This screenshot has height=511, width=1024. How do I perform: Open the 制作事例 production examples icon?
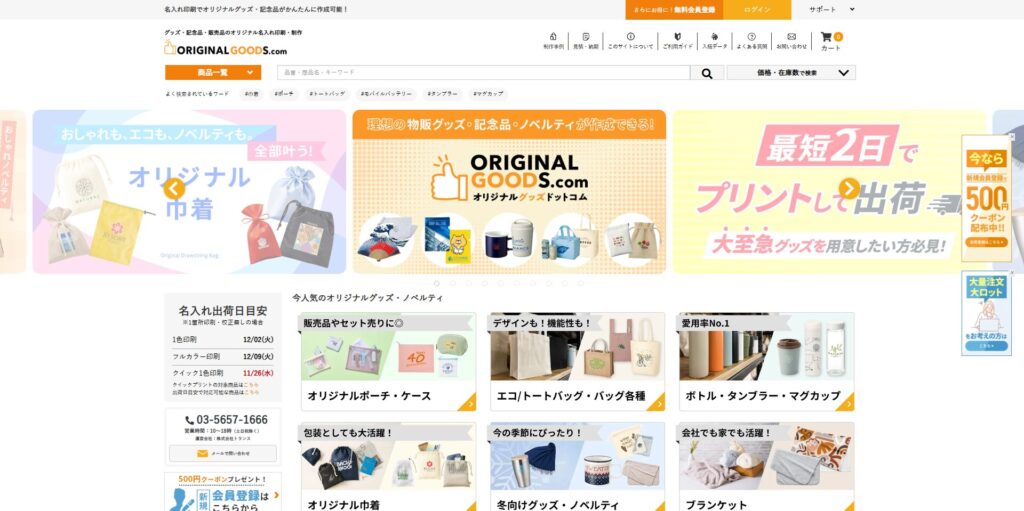[x=553, y=41]
